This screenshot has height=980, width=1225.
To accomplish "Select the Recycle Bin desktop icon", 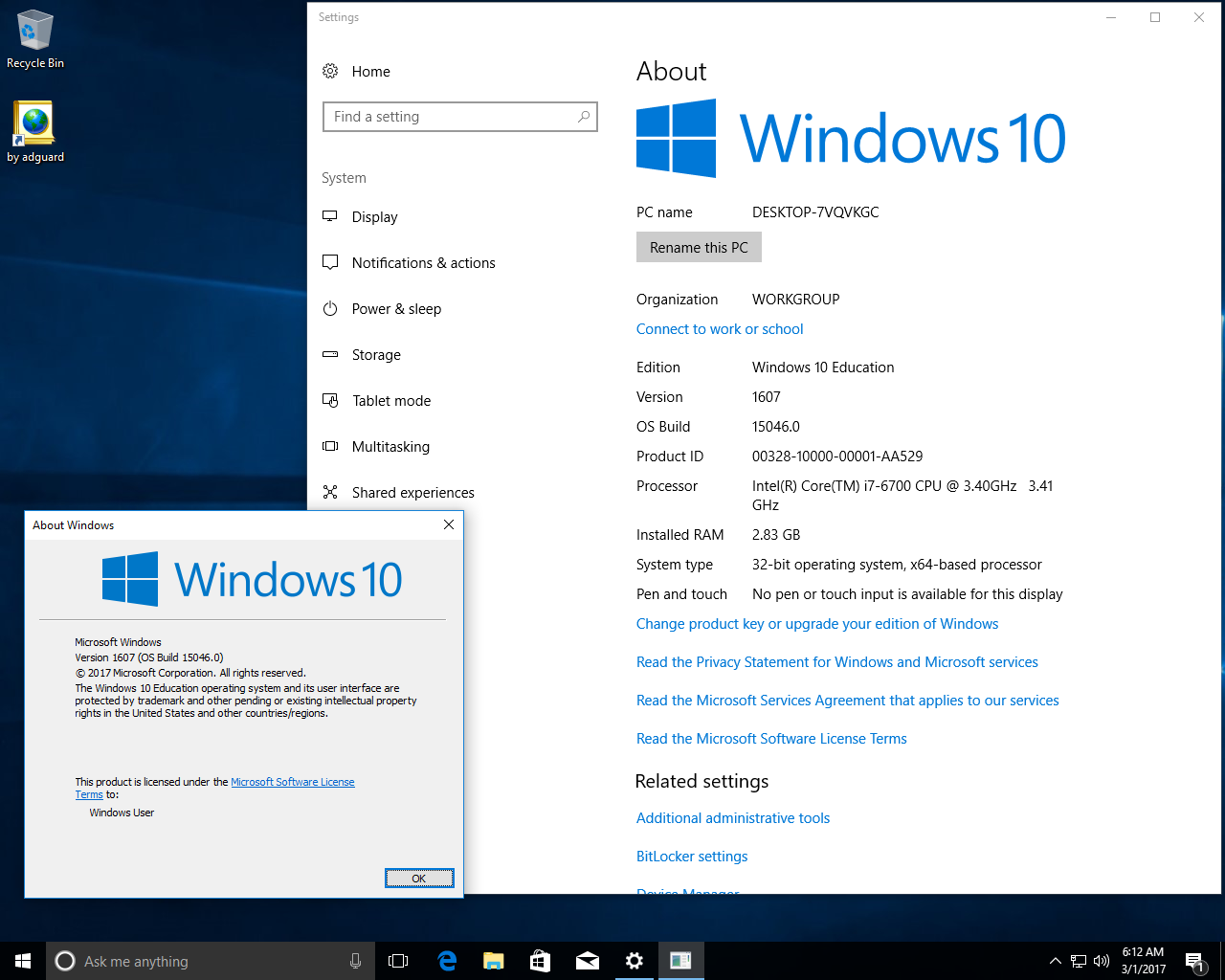I will click(x=35, y=39).
